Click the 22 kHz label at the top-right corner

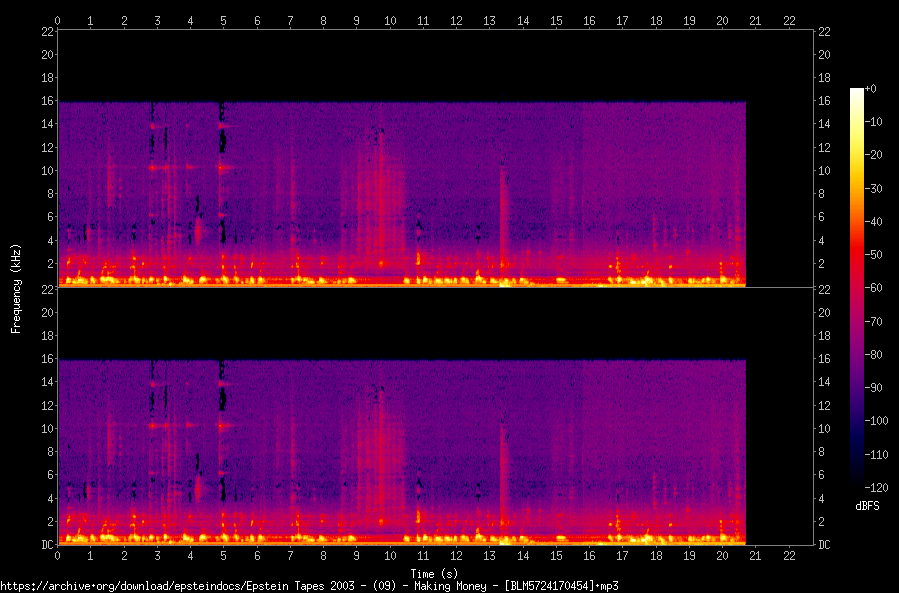click(825, 31)
